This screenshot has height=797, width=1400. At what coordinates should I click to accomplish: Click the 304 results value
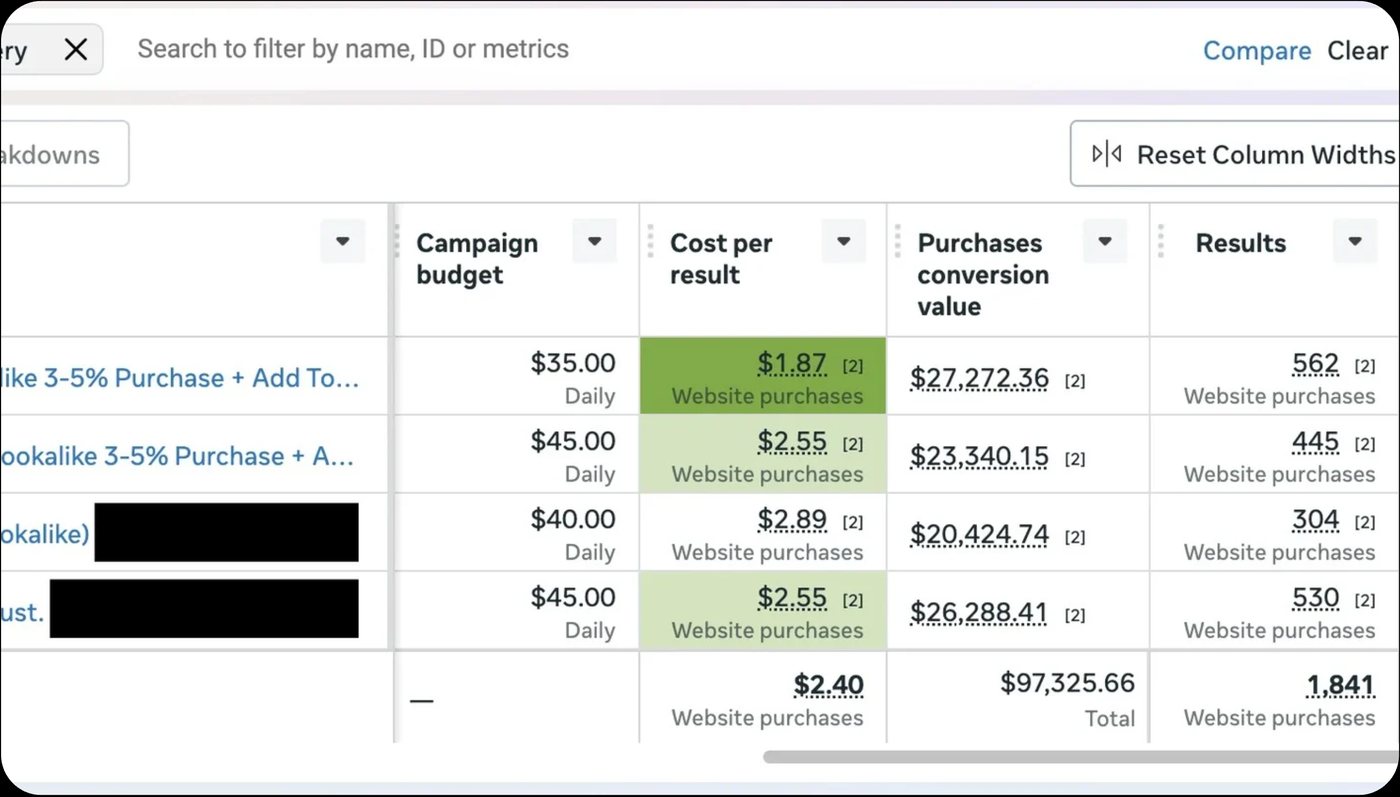1315,520
